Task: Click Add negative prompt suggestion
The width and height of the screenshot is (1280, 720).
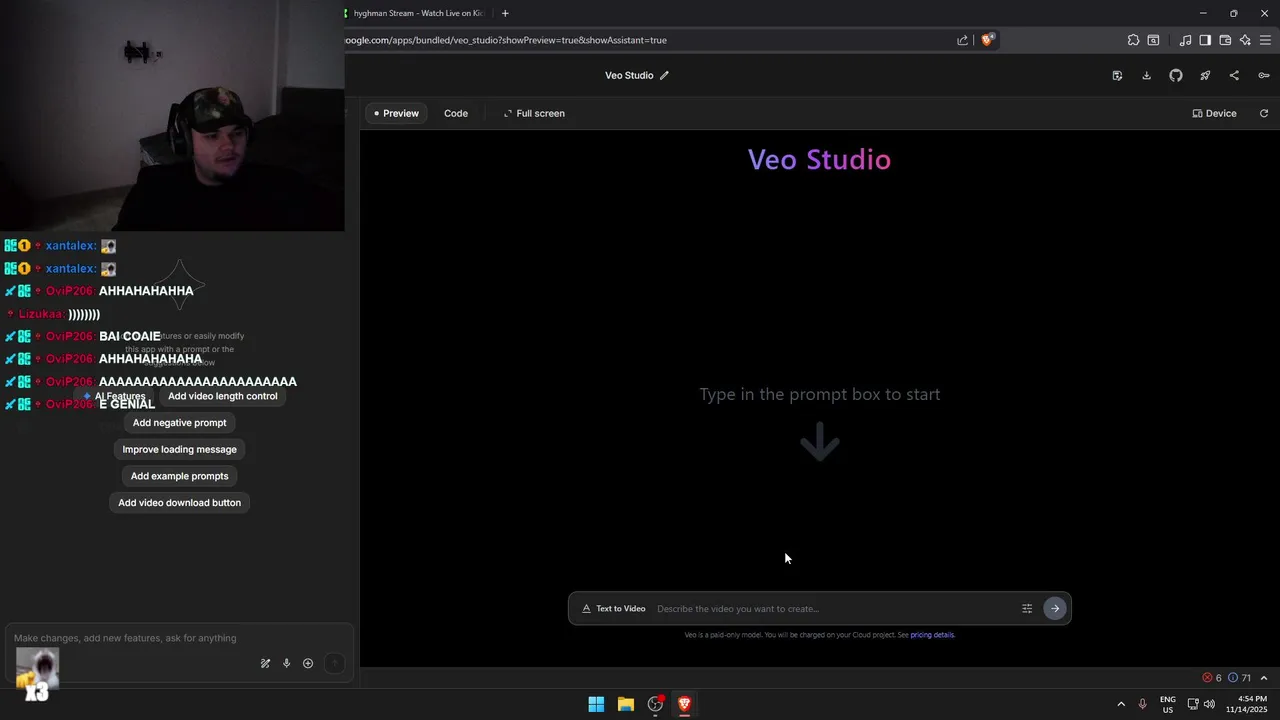Action: (x=180, y=423)
